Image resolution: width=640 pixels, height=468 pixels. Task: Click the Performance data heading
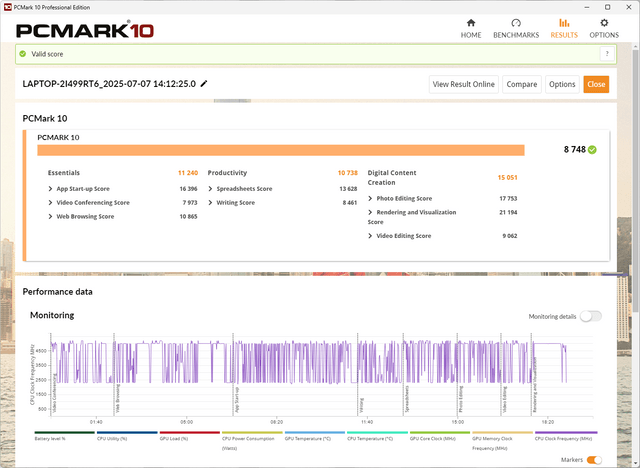pyautogui.click(x=58, y=292)
